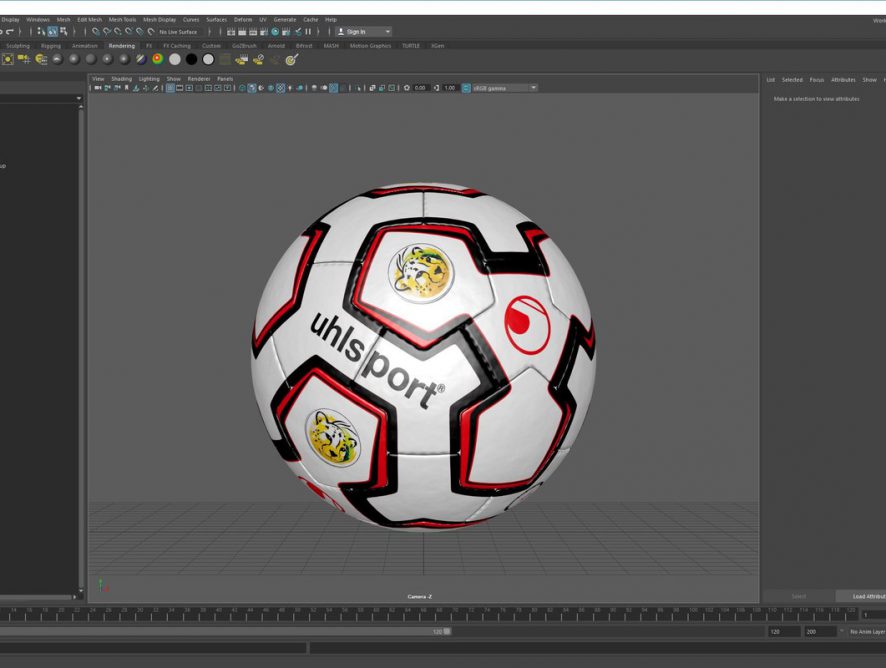Click the render target bullseye shelf icon
Viewport: 886px width, 668px height.
coord(291,59)
